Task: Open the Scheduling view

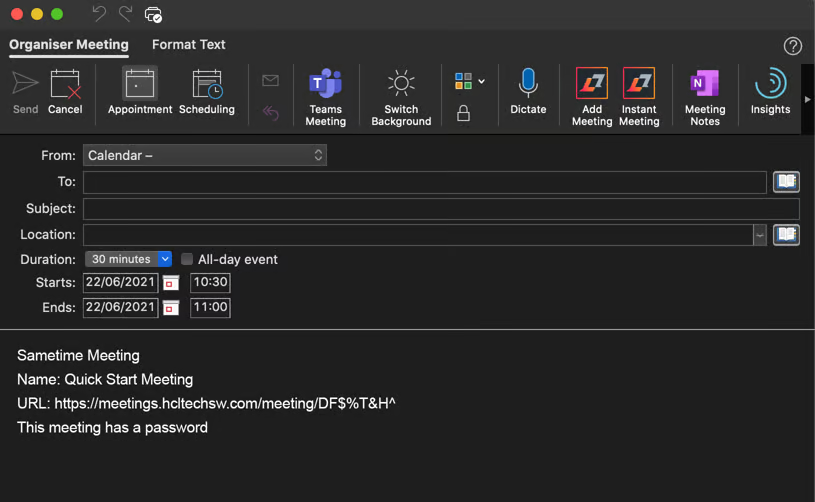Action: point(207,92)
